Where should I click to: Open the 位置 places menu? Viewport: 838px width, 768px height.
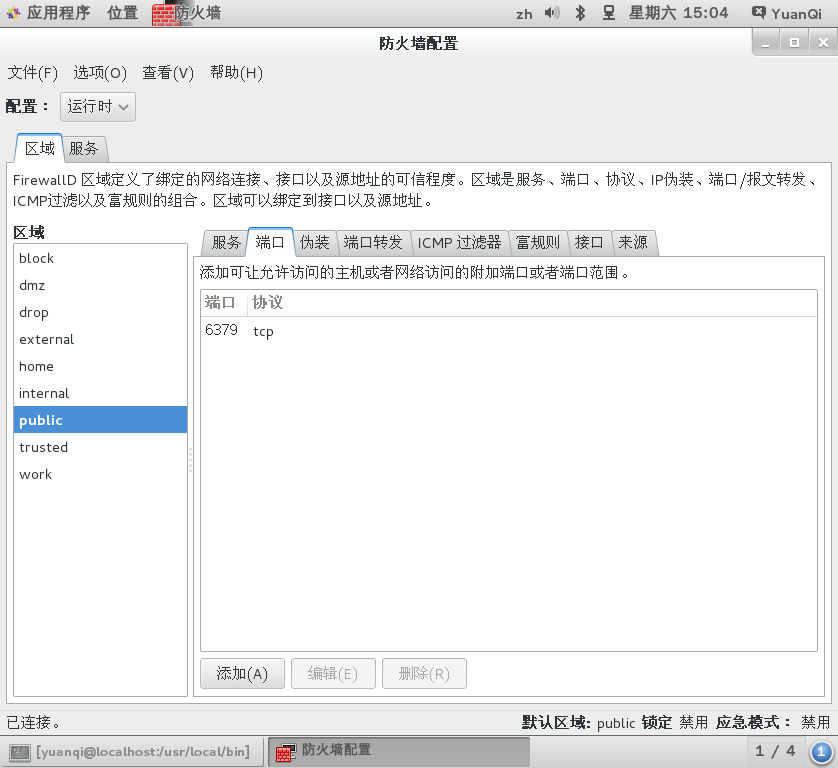[x=122, y=13]
